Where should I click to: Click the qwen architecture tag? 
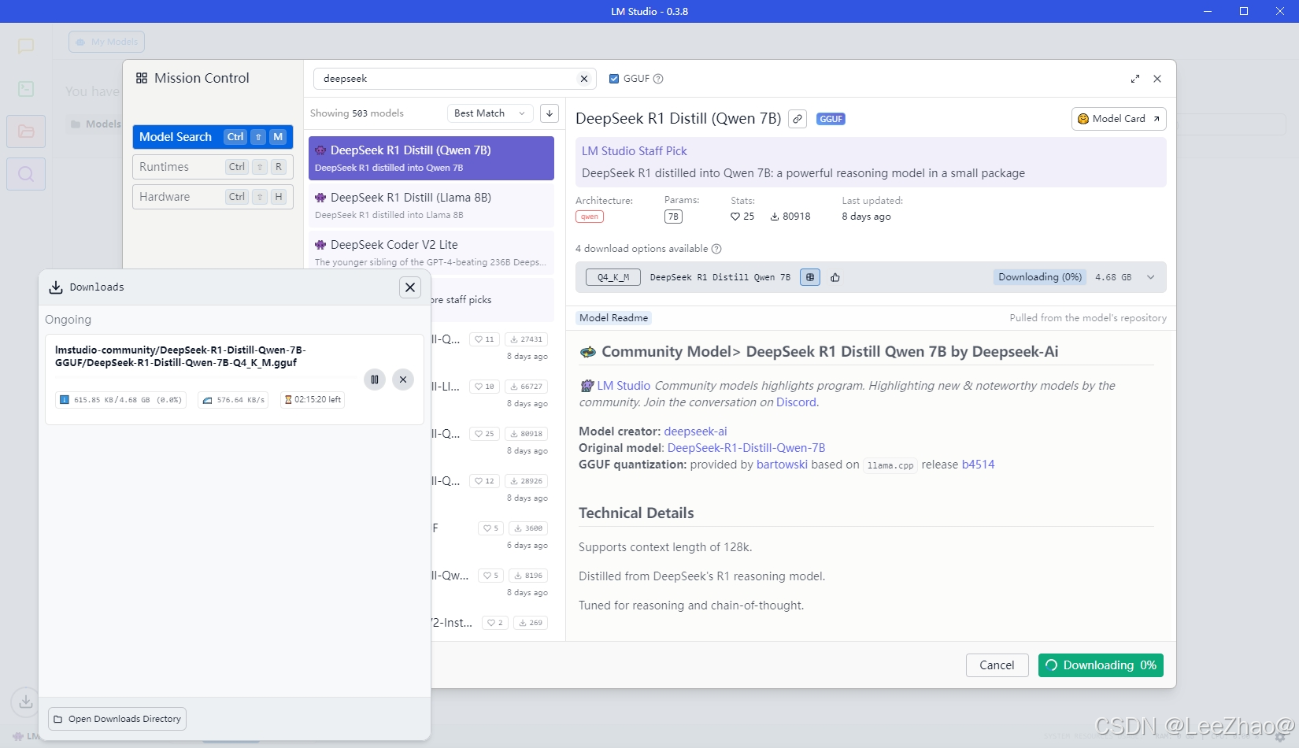click(x=589, y=217)
